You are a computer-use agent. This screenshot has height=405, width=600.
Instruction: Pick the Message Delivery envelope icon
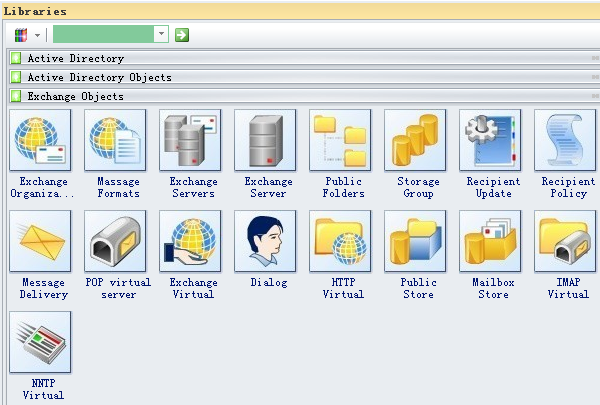40,241
